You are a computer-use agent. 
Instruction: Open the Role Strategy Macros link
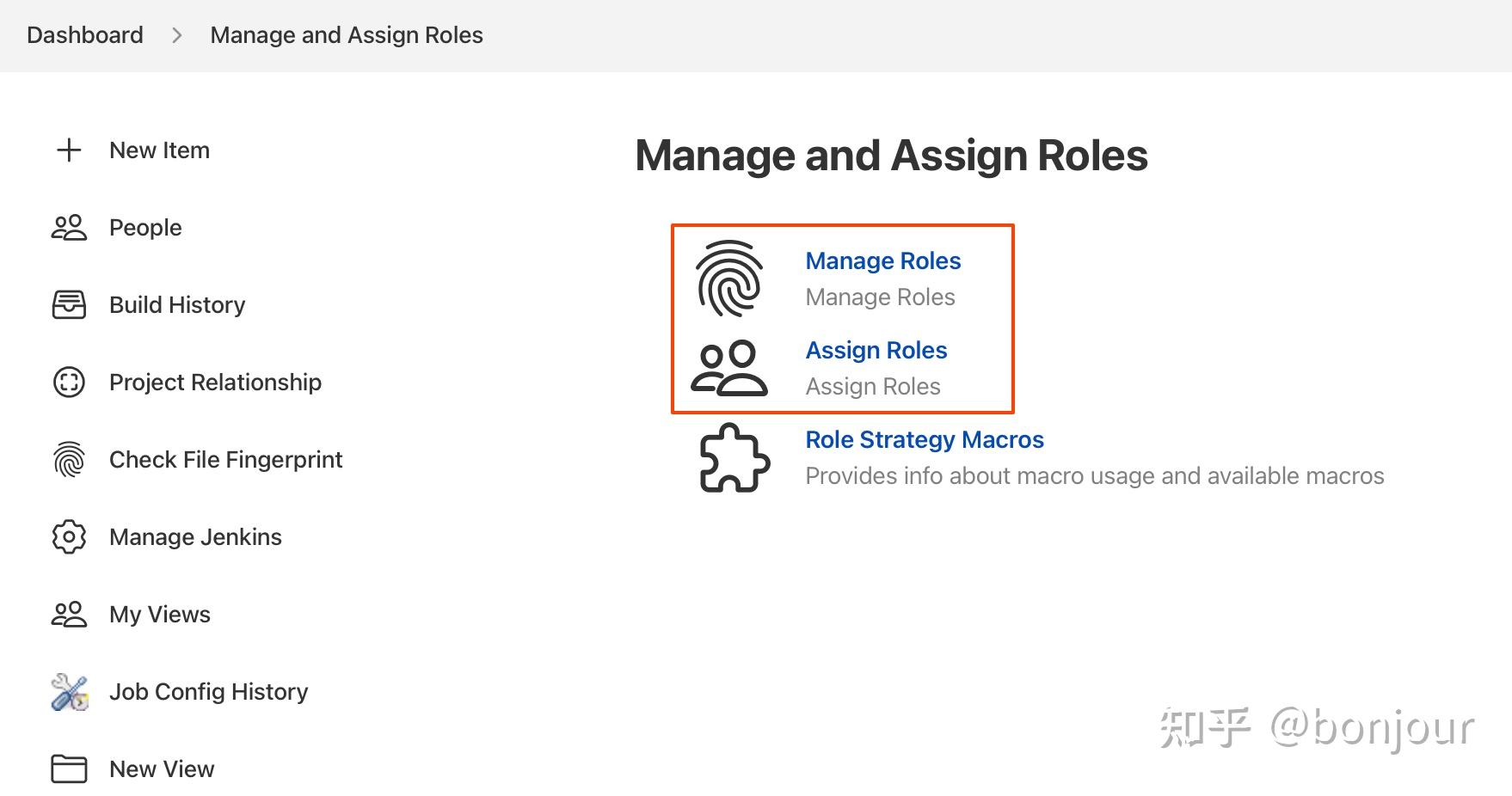point(924,440)
